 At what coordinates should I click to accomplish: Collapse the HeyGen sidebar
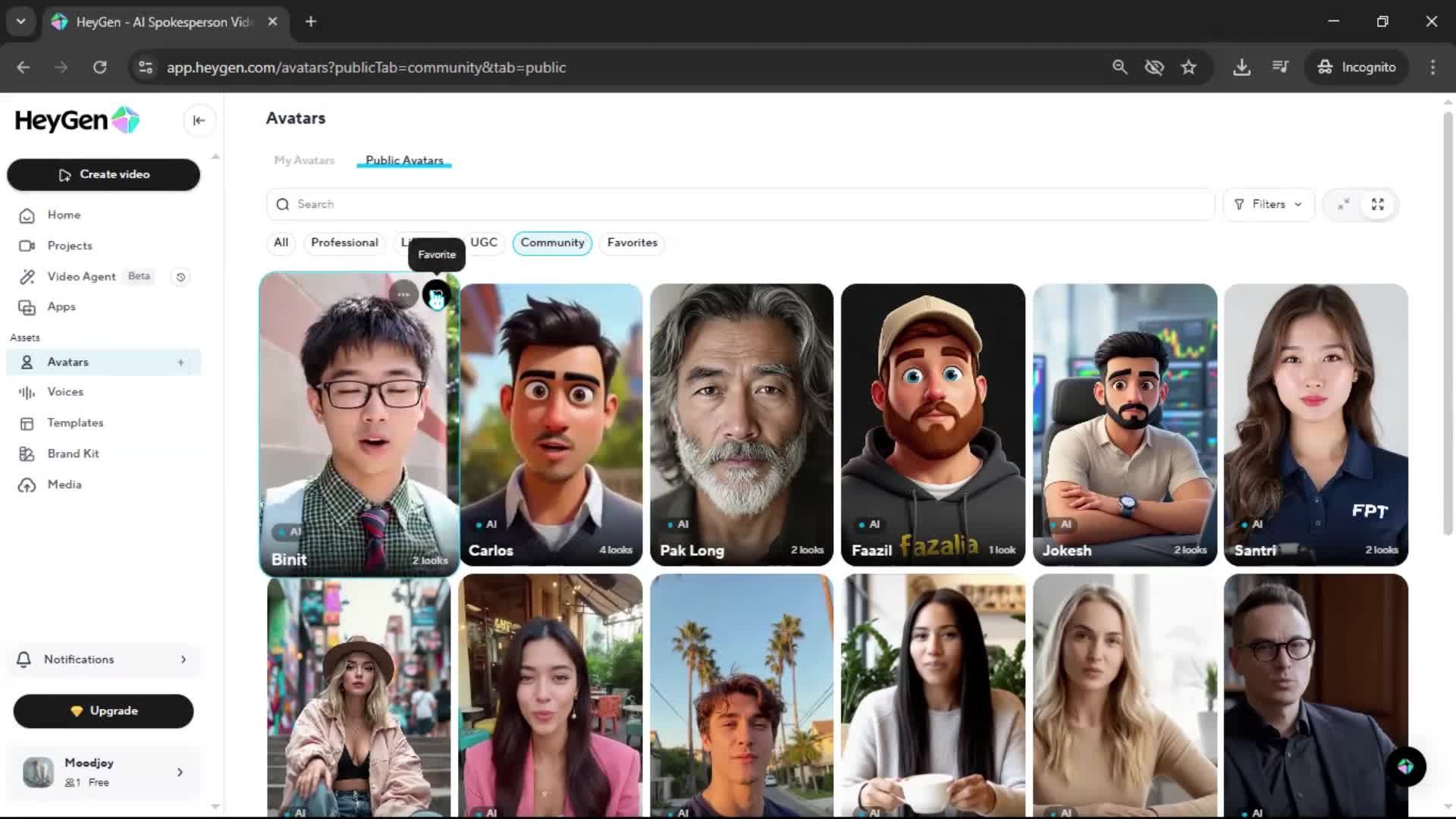pos(199,121)
